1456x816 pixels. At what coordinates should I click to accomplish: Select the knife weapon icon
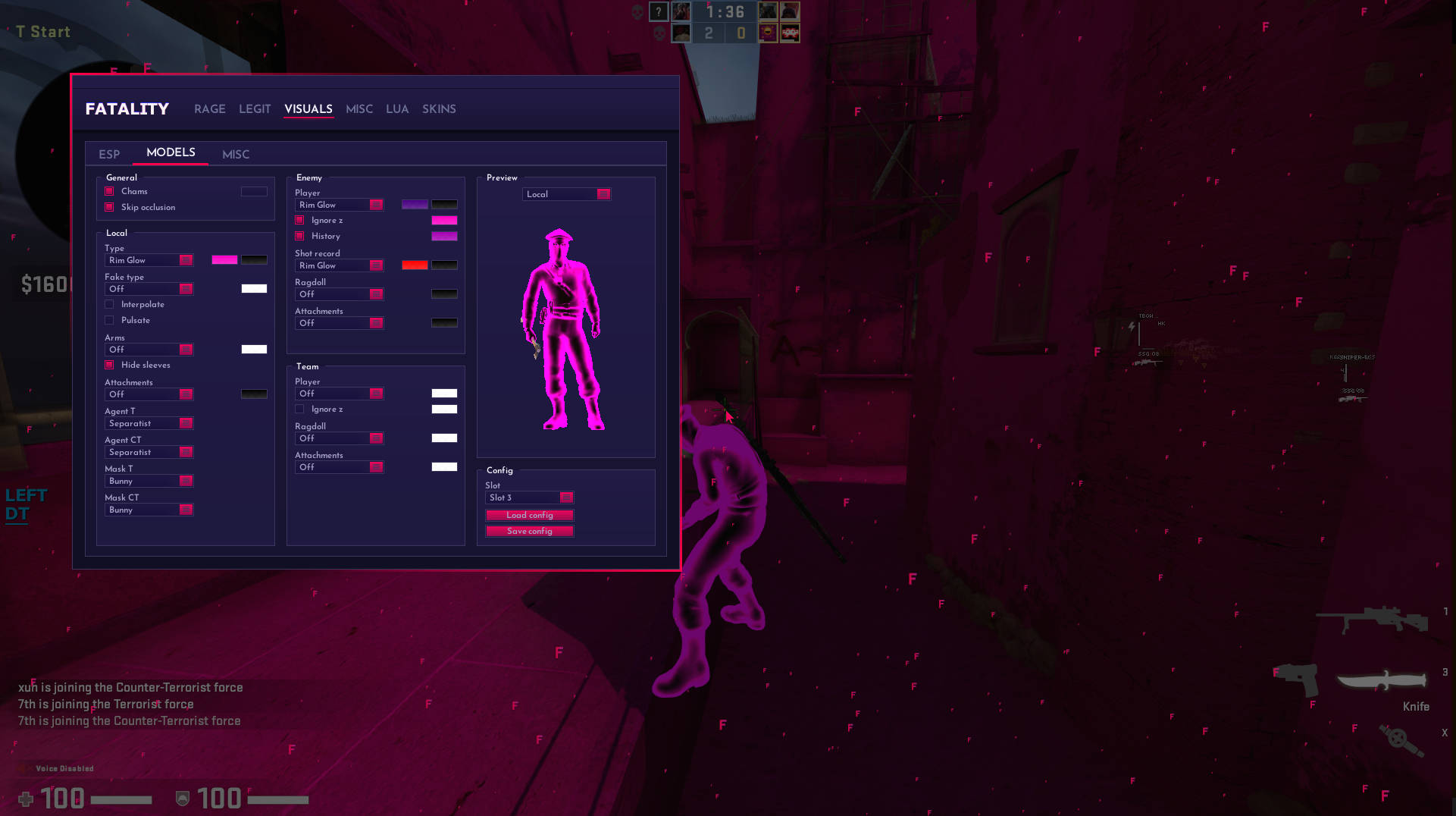click(x=1381, y=679)
